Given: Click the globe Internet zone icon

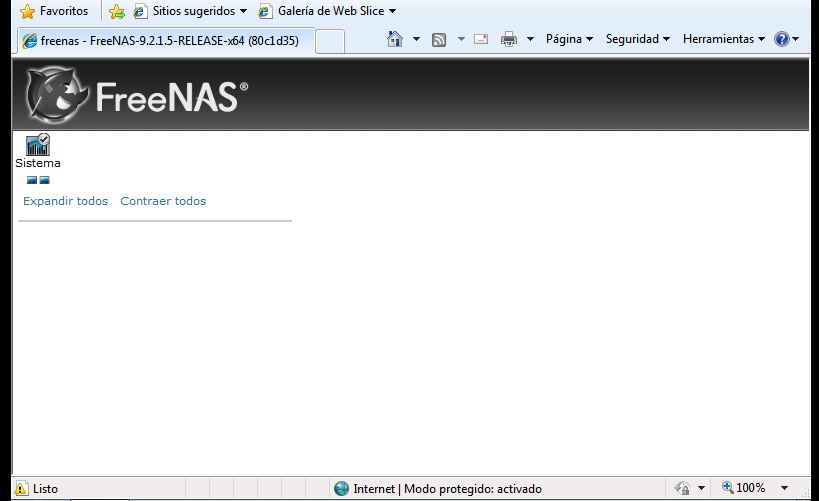Looking at the screenshot, I should 342,488.
